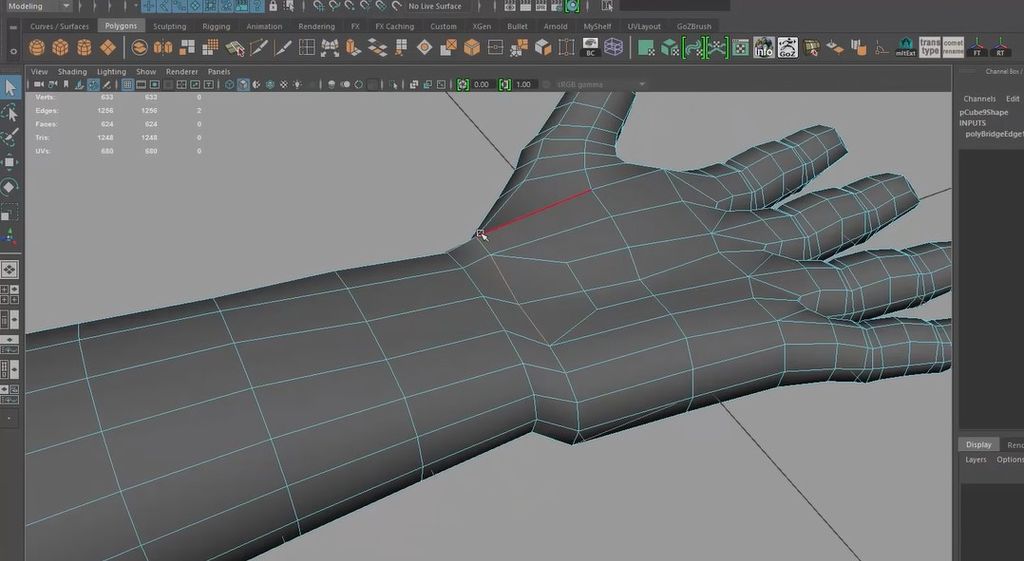
Task: Select the Display tab in layer editor
Action: 978,445
